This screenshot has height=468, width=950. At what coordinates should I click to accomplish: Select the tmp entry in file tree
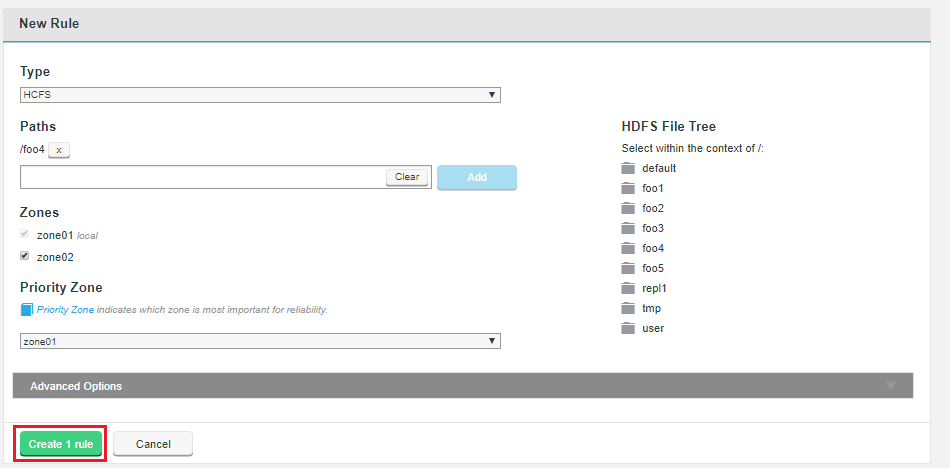click(x=651, y=309)
